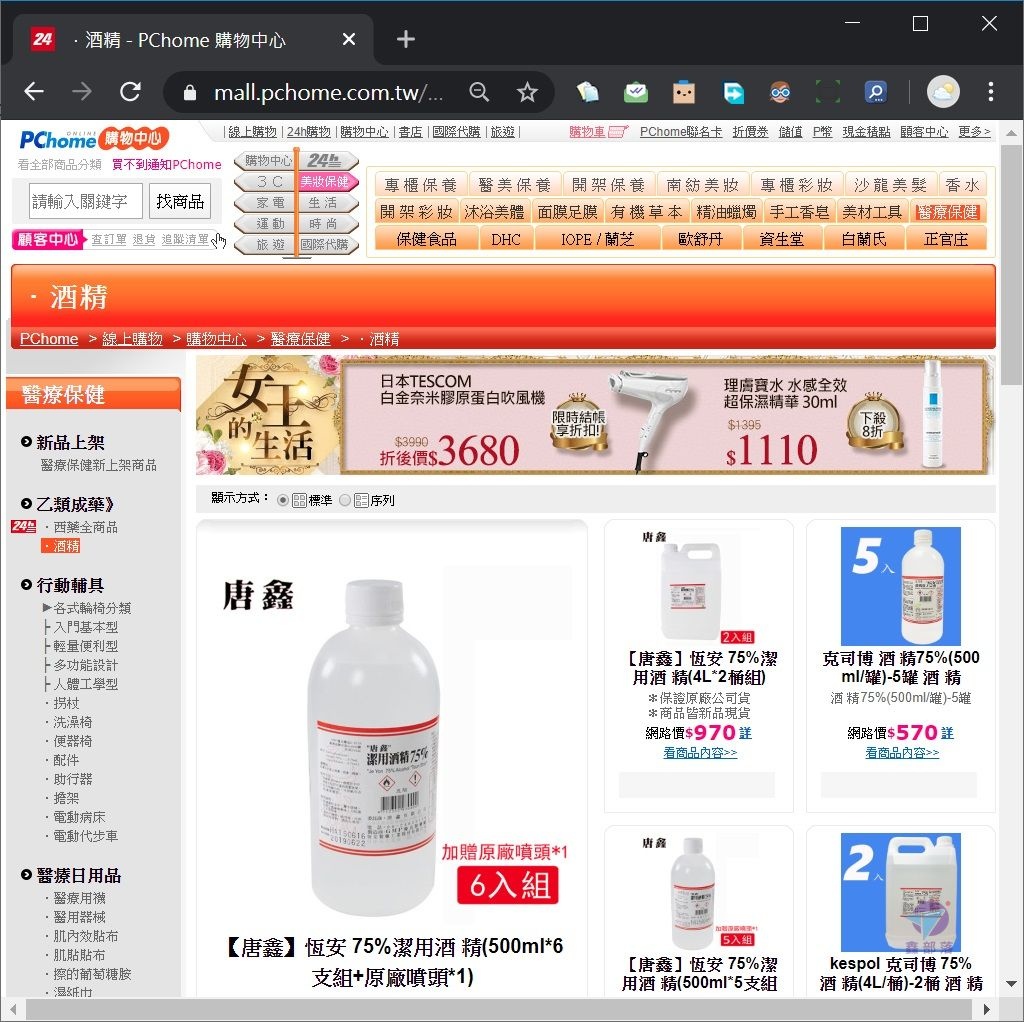Click the green bracket capture extension icon
1024x1022 pixels.
click(x=827, y=92)
